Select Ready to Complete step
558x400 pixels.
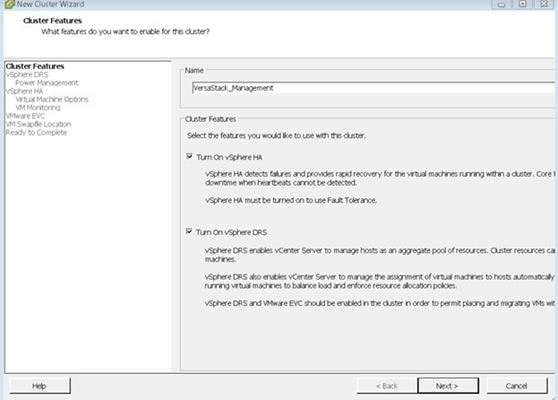pos(36,132)
